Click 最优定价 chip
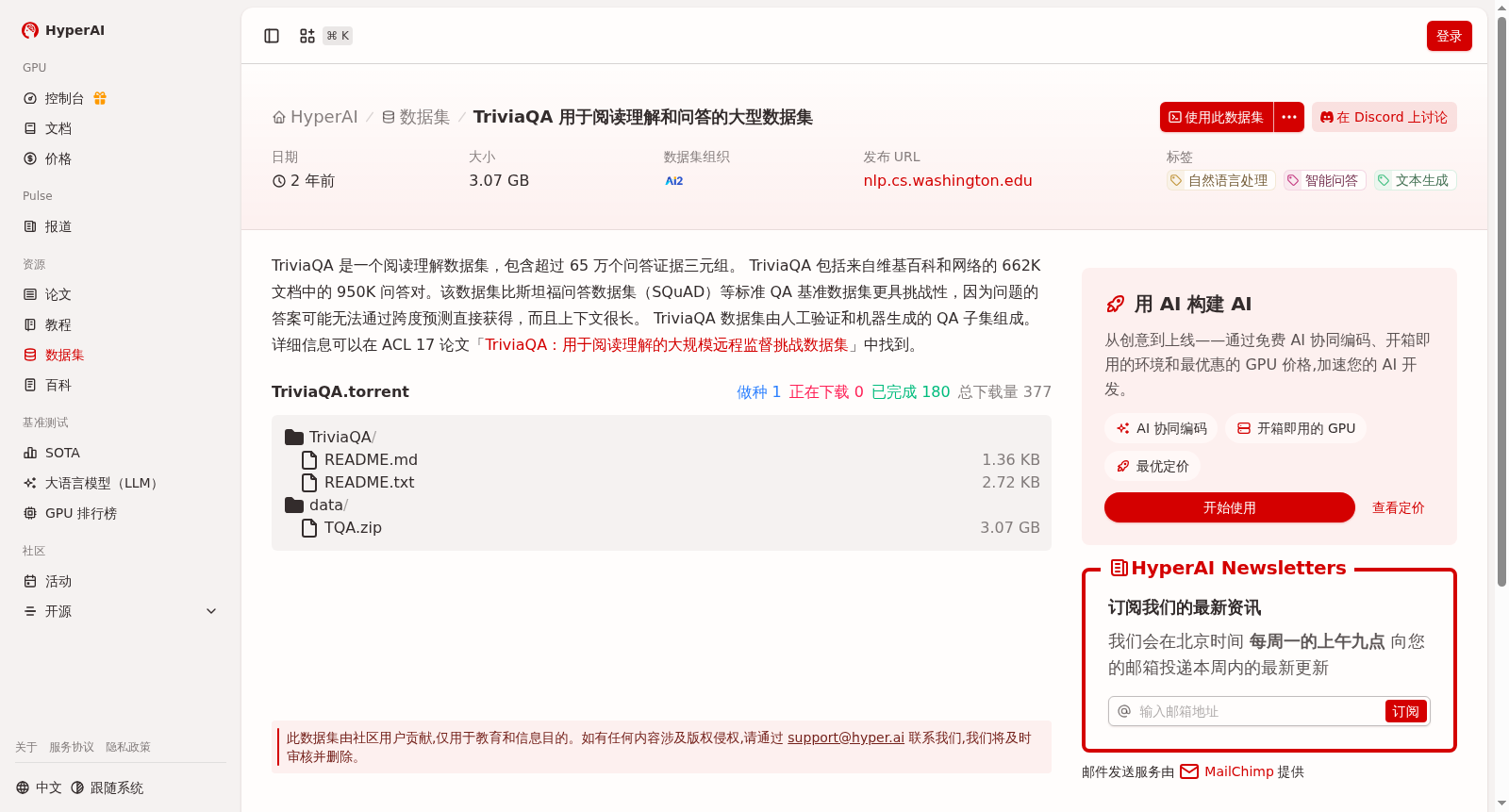The width and height of the screenshot is (1509, 812). point(1152,466)
